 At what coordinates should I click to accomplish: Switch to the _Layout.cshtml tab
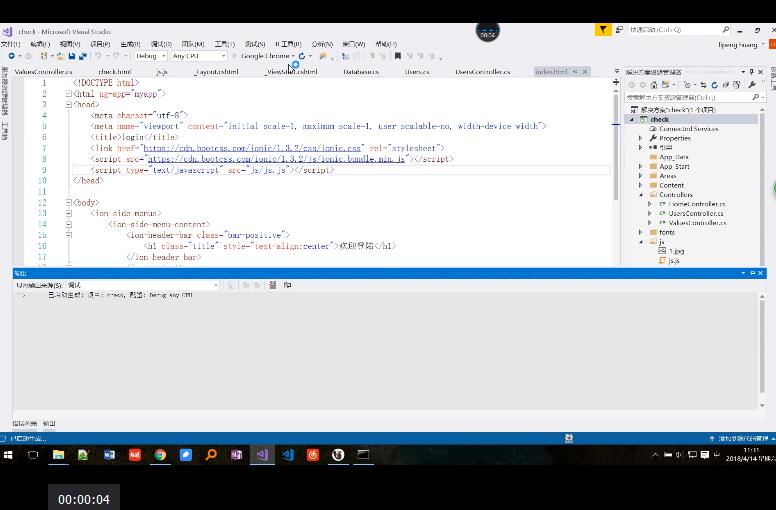pos(216,72)
